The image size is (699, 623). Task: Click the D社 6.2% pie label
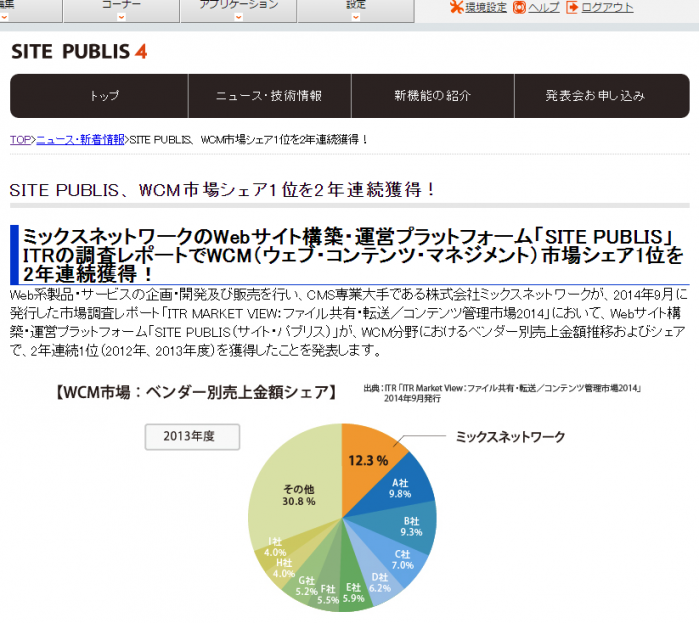pos(379,582)
